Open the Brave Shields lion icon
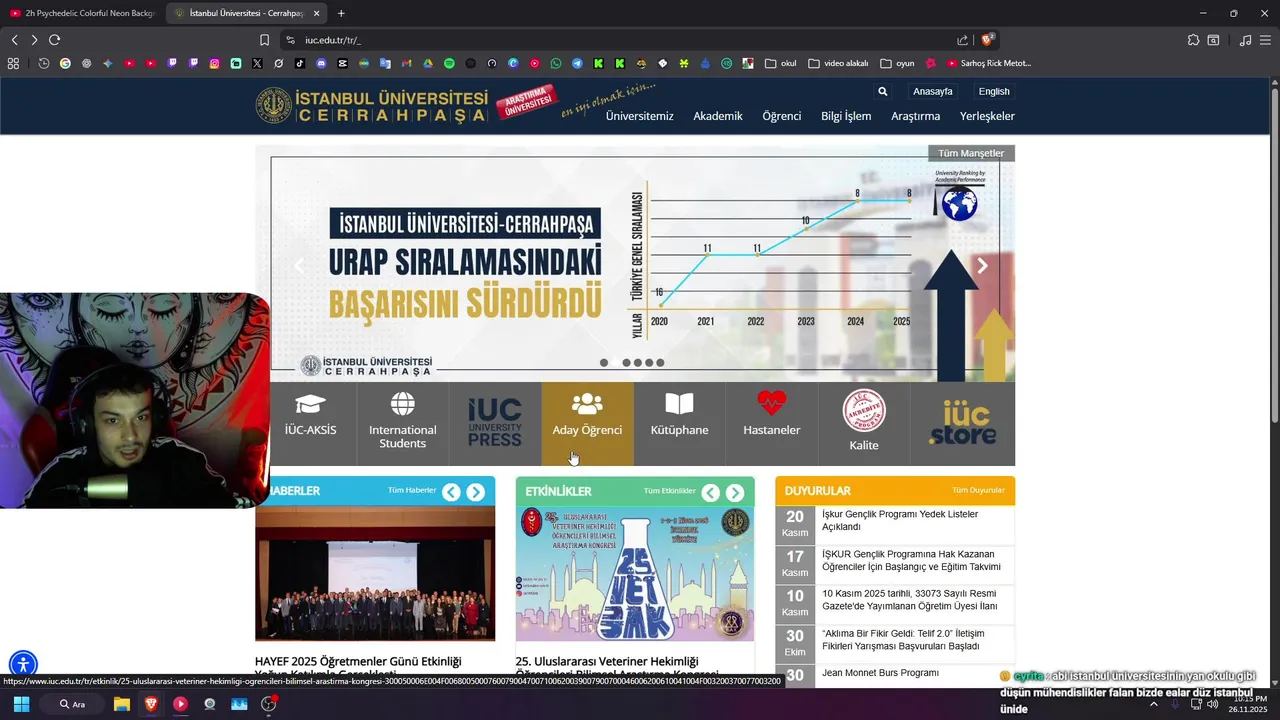This screenshot has width=1280, height=720. click(x=987, y=40)
